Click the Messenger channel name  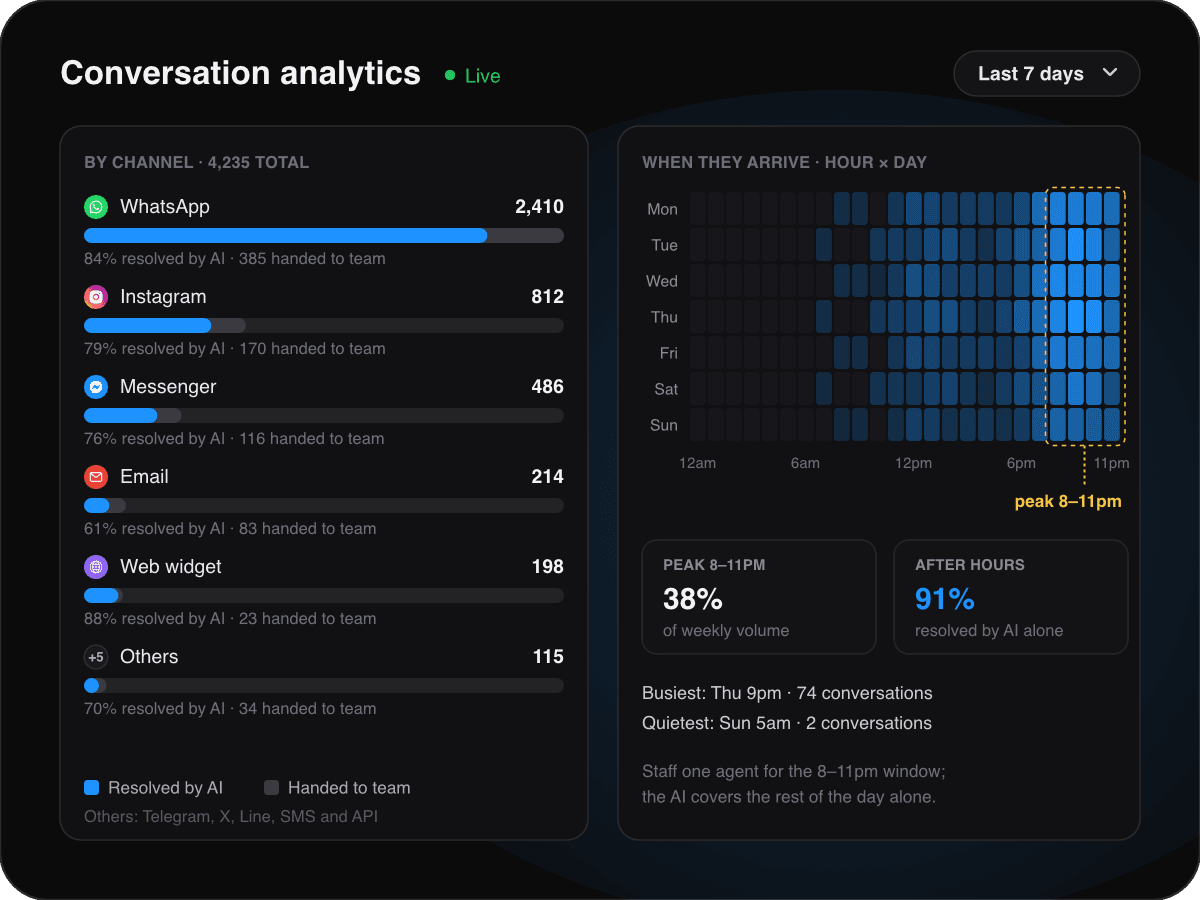(x=168, y=387)
